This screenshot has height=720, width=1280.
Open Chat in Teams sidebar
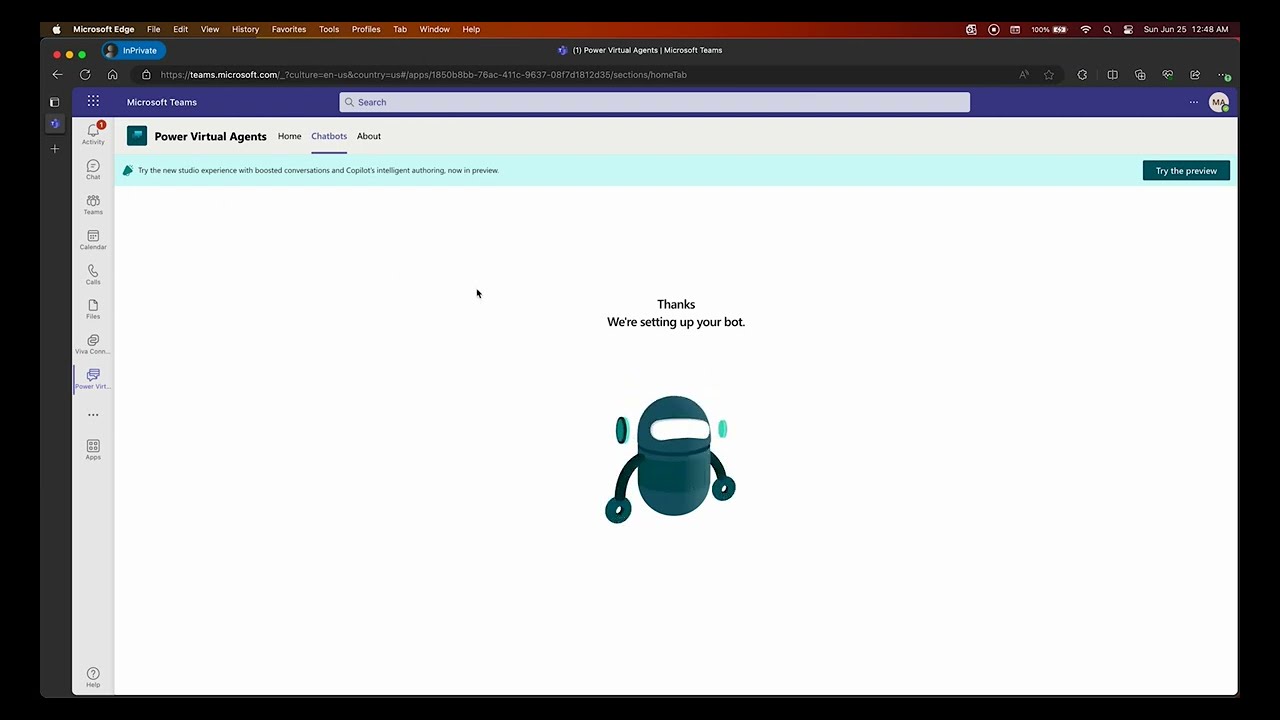click(x=93, y=169)
